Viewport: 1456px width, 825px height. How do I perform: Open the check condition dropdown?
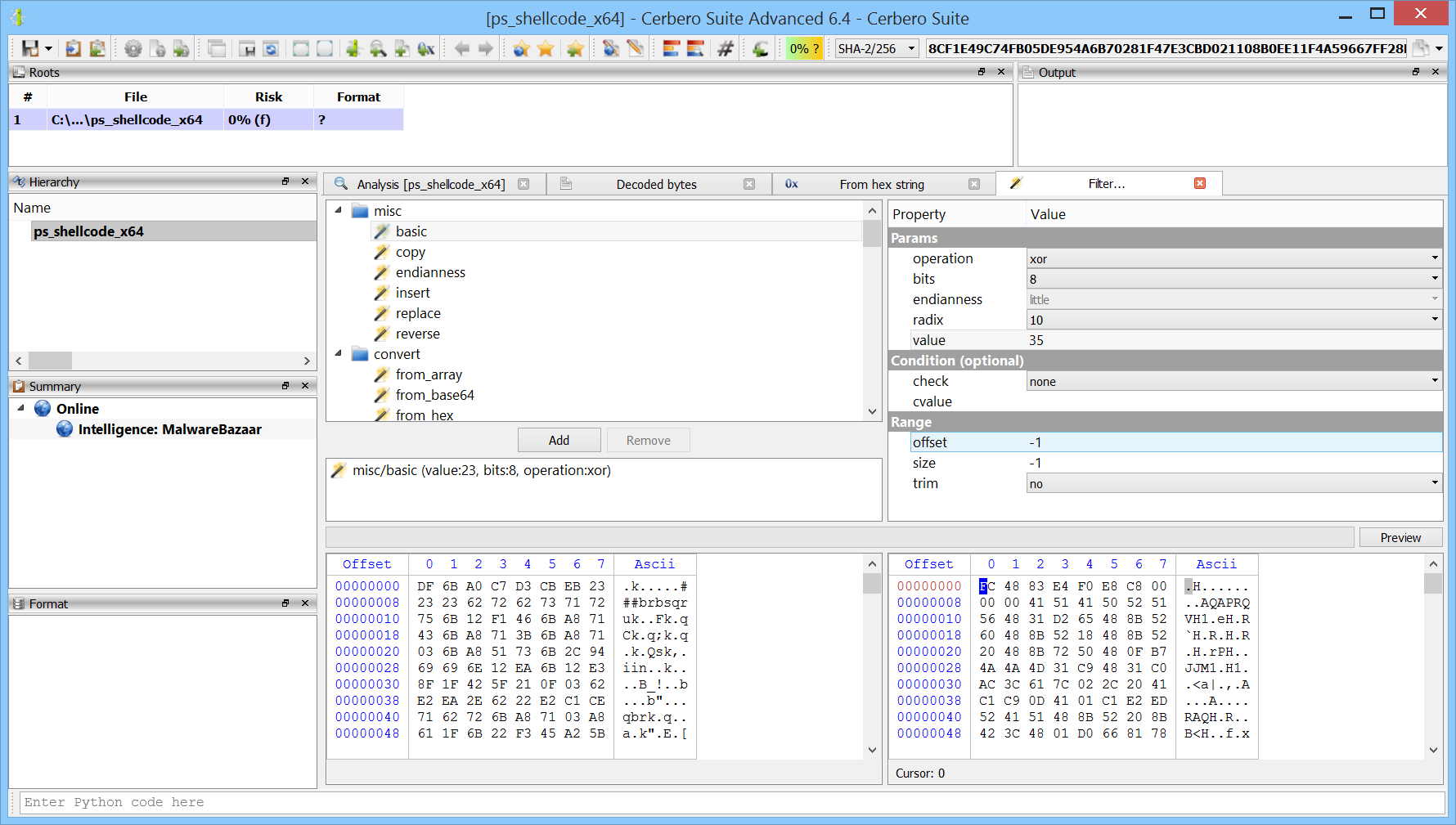point(1234,381)
